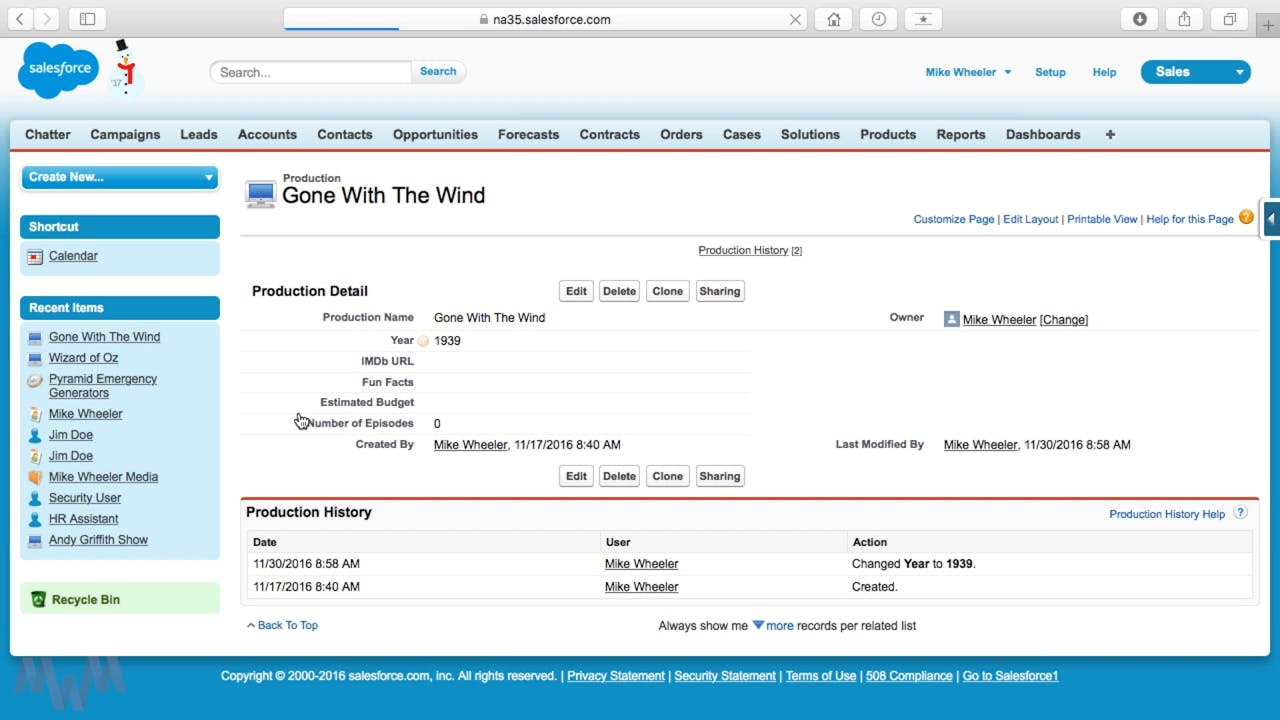This screenshot has width=1280, height=720.
Task: Open the Campaigns tab
Action: point(125,134)
